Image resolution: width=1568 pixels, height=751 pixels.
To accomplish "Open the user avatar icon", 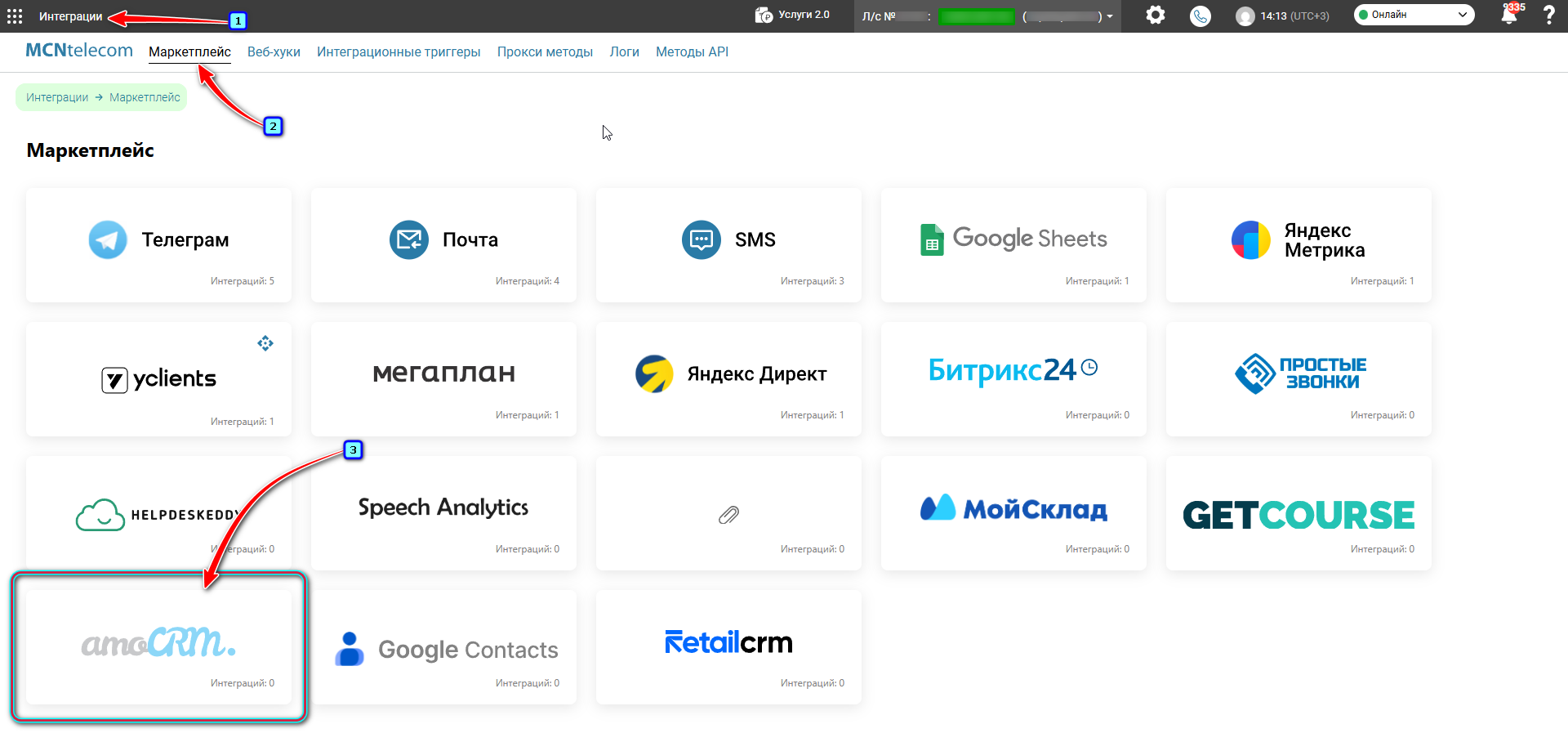I will [x=1245, y=16].
